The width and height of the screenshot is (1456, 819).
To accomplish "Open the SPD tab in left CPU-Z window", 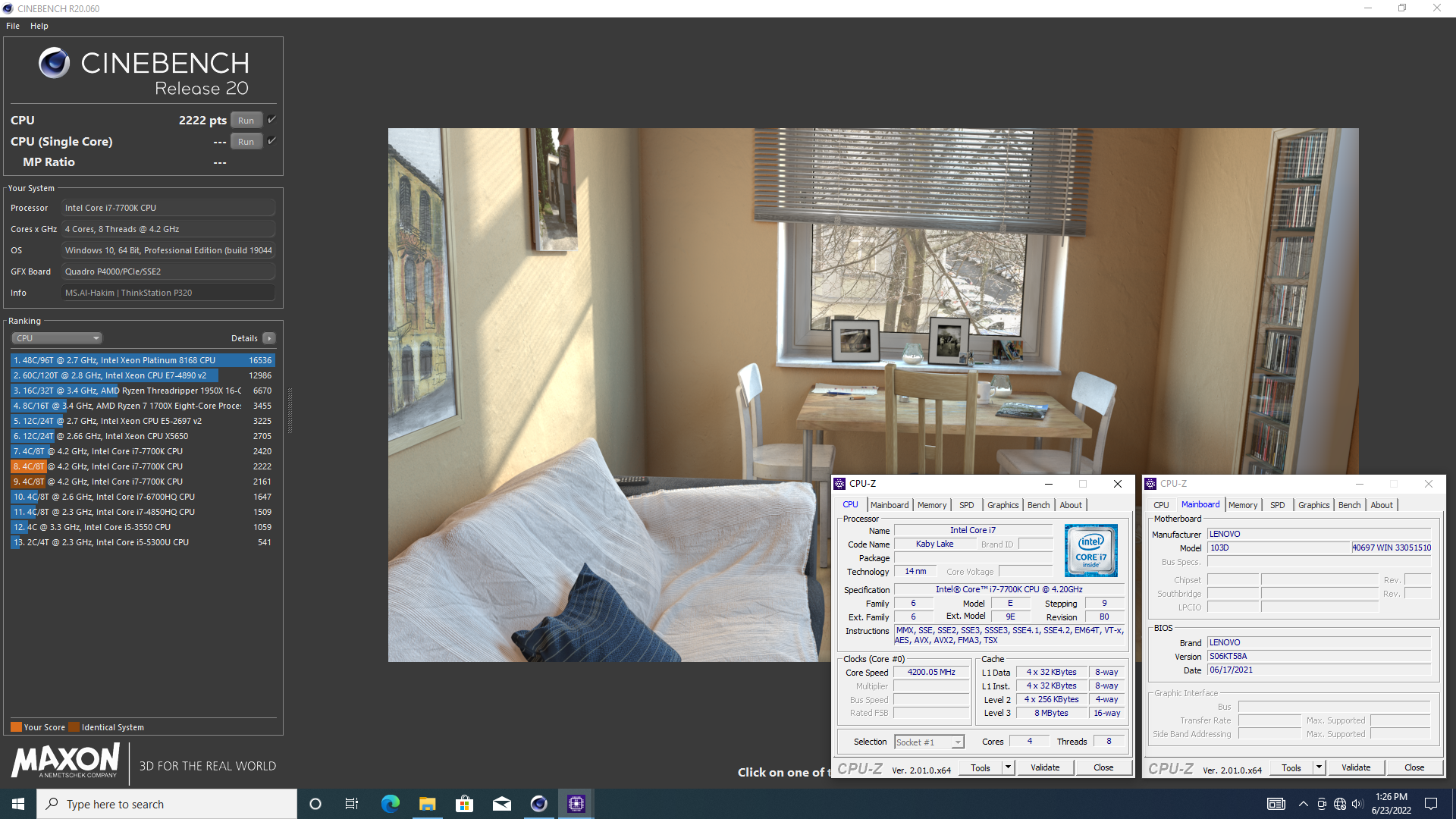I will (x=966, y=505).
